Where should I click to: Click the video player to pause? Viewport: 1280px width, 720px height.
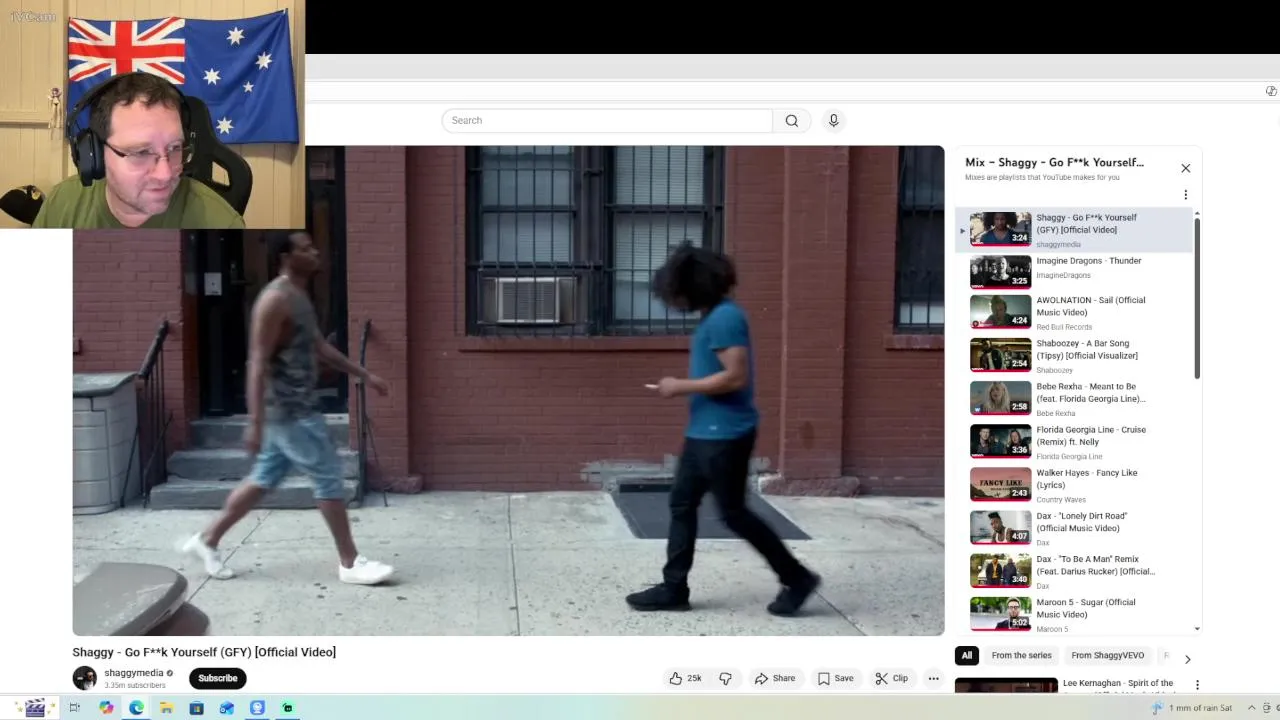coord(508,390)
